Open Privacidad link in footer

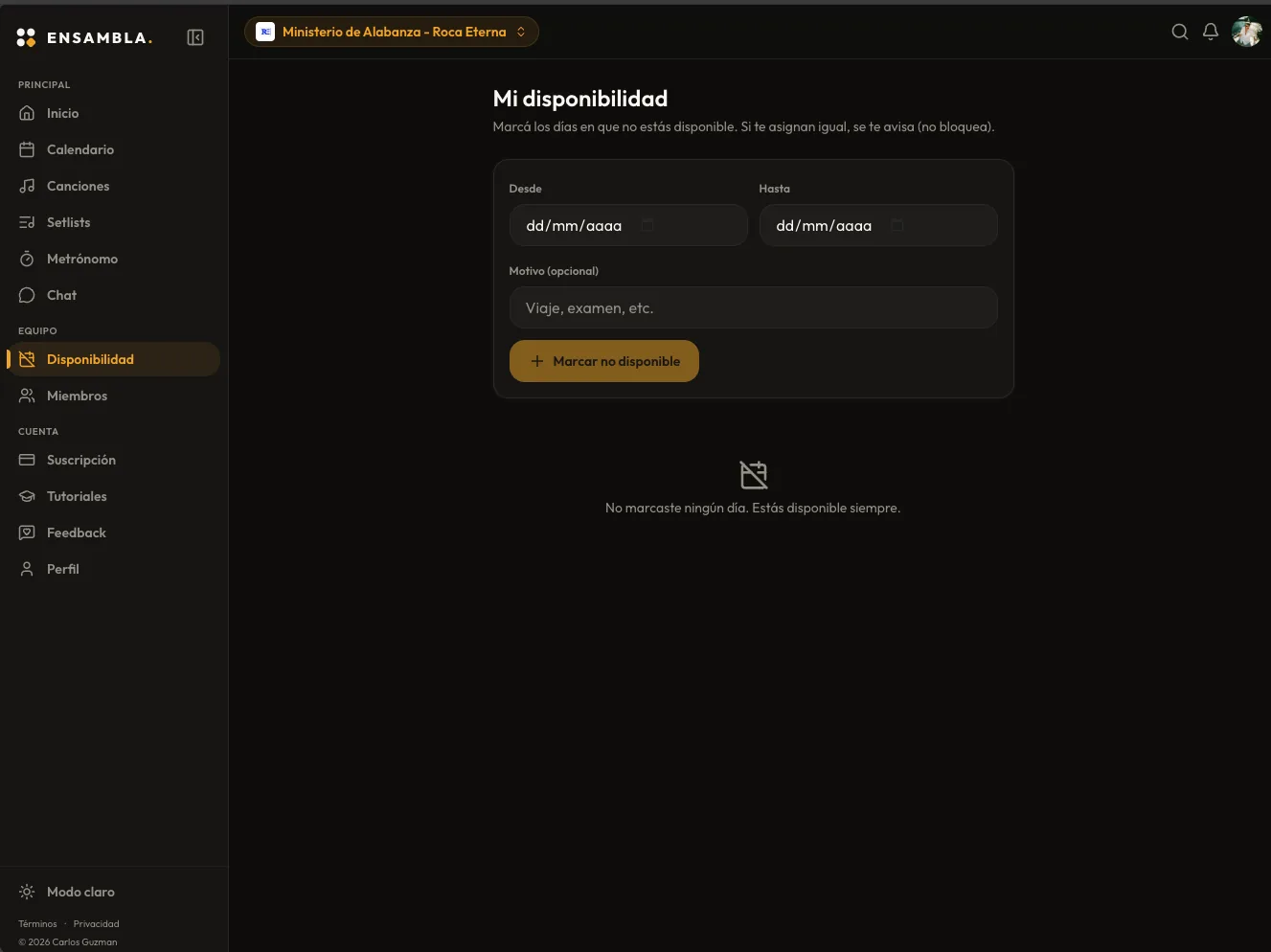[97, 924]
